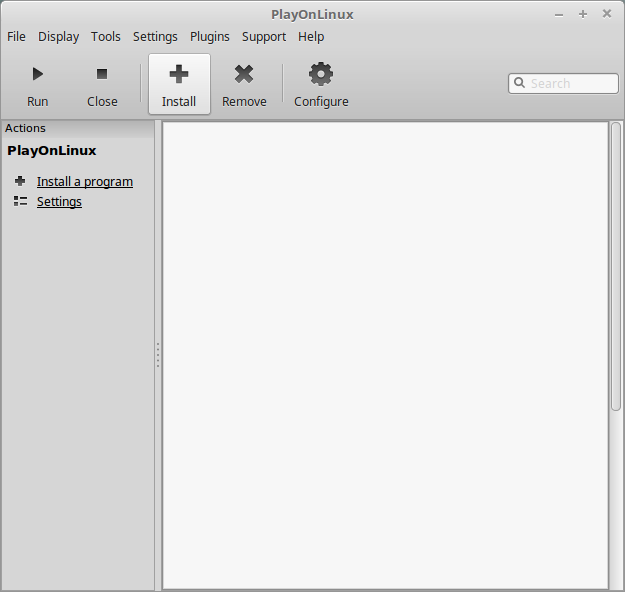Open the Display menu

[59, 37]
